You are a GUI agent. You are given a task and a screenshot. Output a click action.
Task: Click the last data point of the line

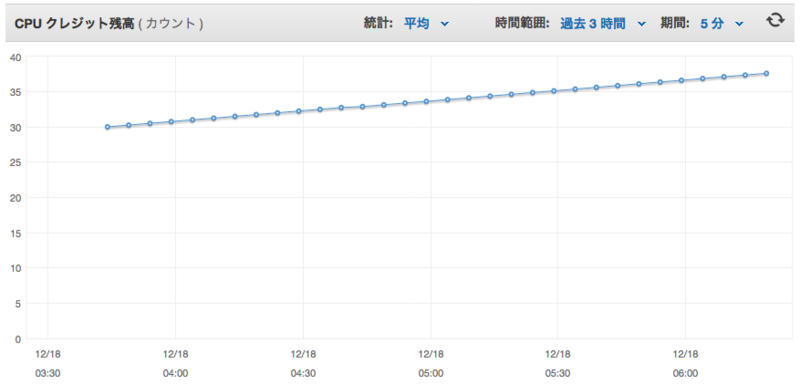tap(766, 73)
